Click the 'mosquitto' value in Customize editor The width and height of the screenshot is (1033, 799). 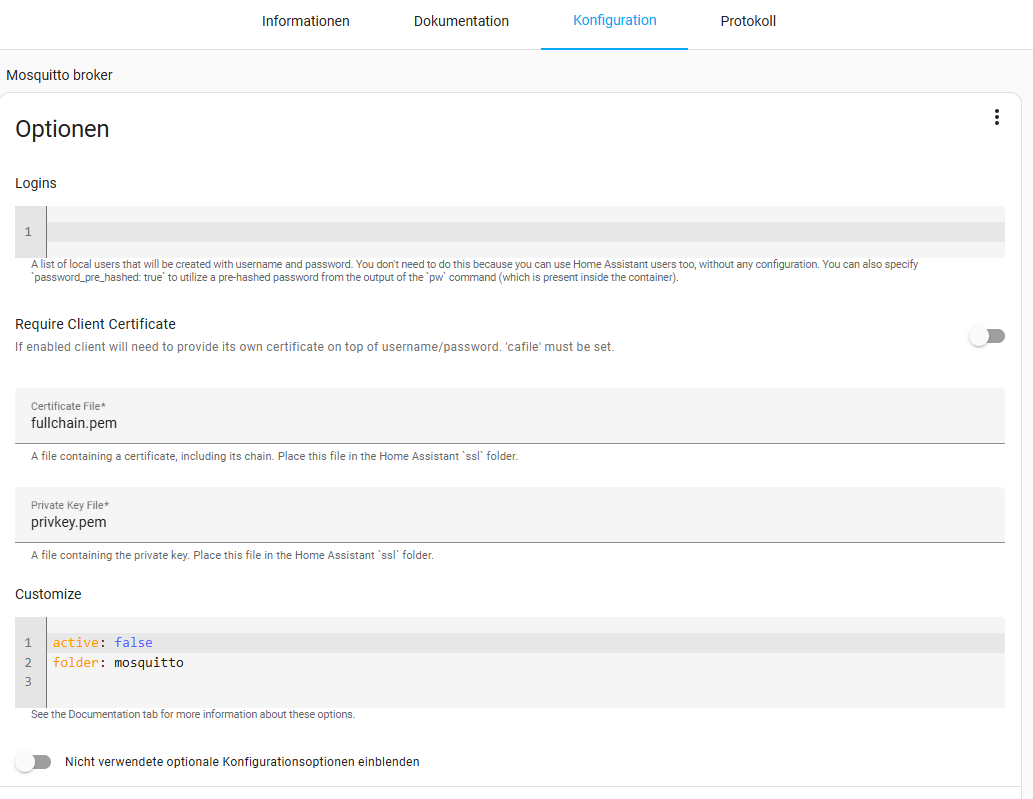148,662
